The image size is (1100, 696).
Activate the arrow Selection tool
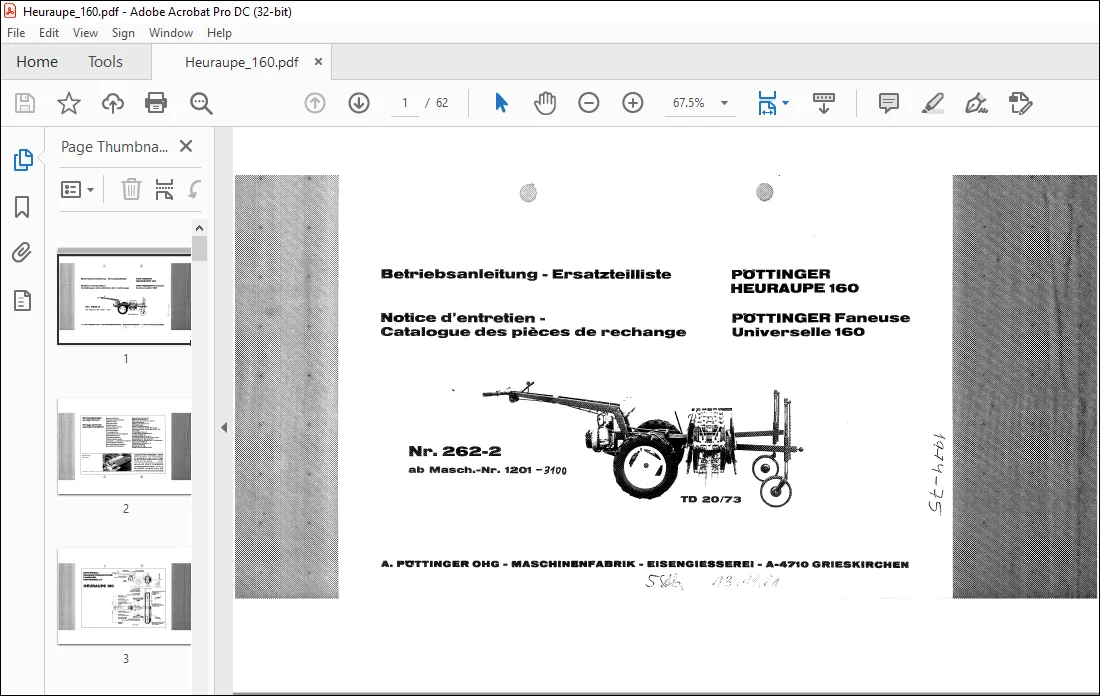click(501, 103)
